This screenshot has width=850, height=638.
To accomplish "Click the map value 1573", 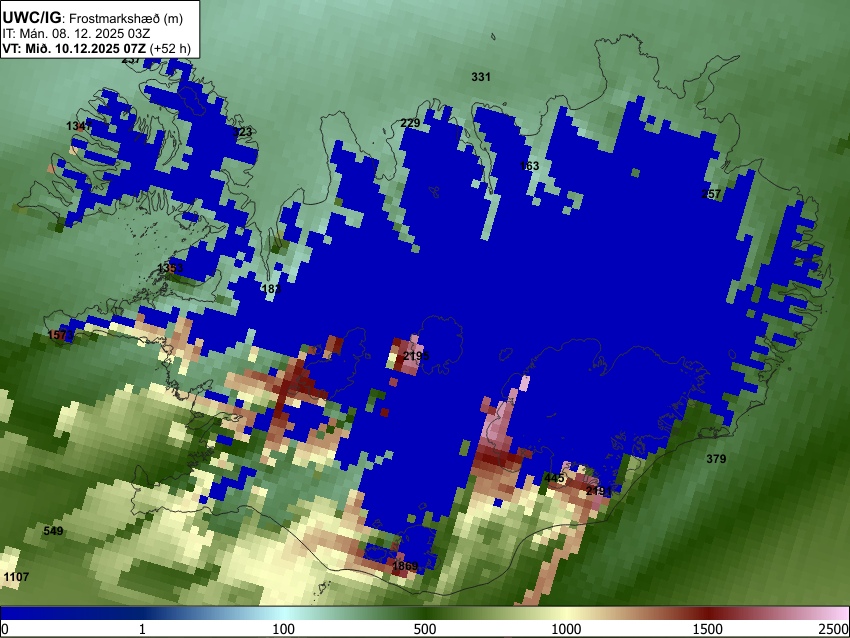I will point(61,335).
